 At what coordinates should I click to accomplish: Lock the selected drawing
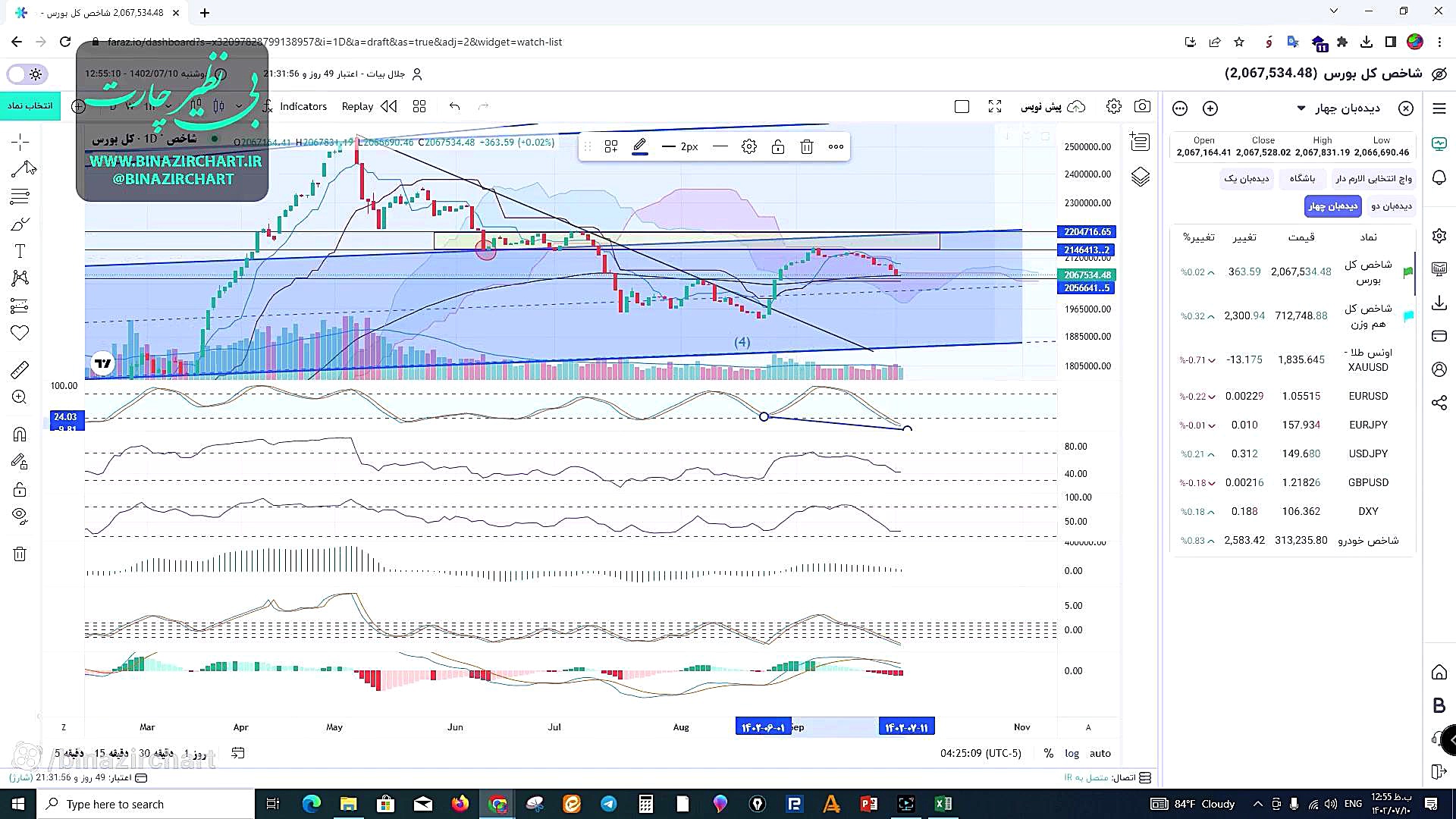point(778,147)
